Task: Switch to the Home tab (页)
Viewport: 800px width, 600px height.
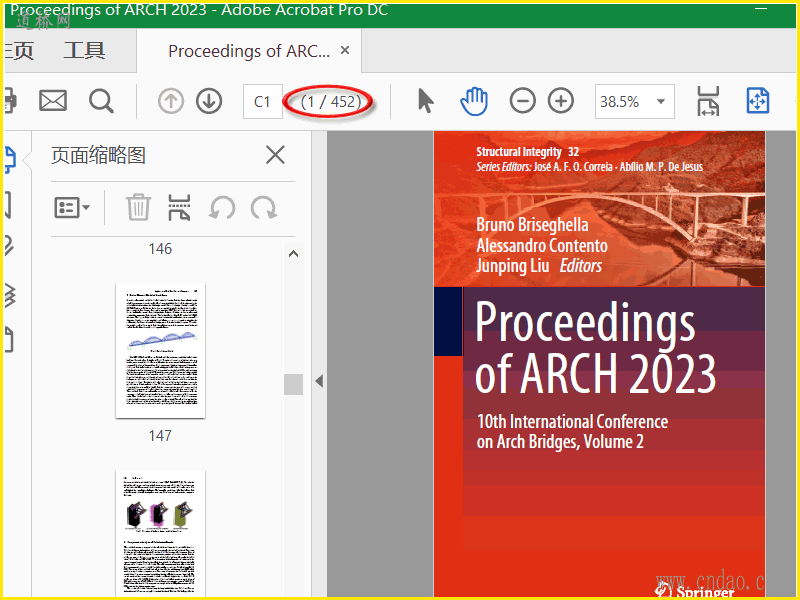Action: pos(19,51)
